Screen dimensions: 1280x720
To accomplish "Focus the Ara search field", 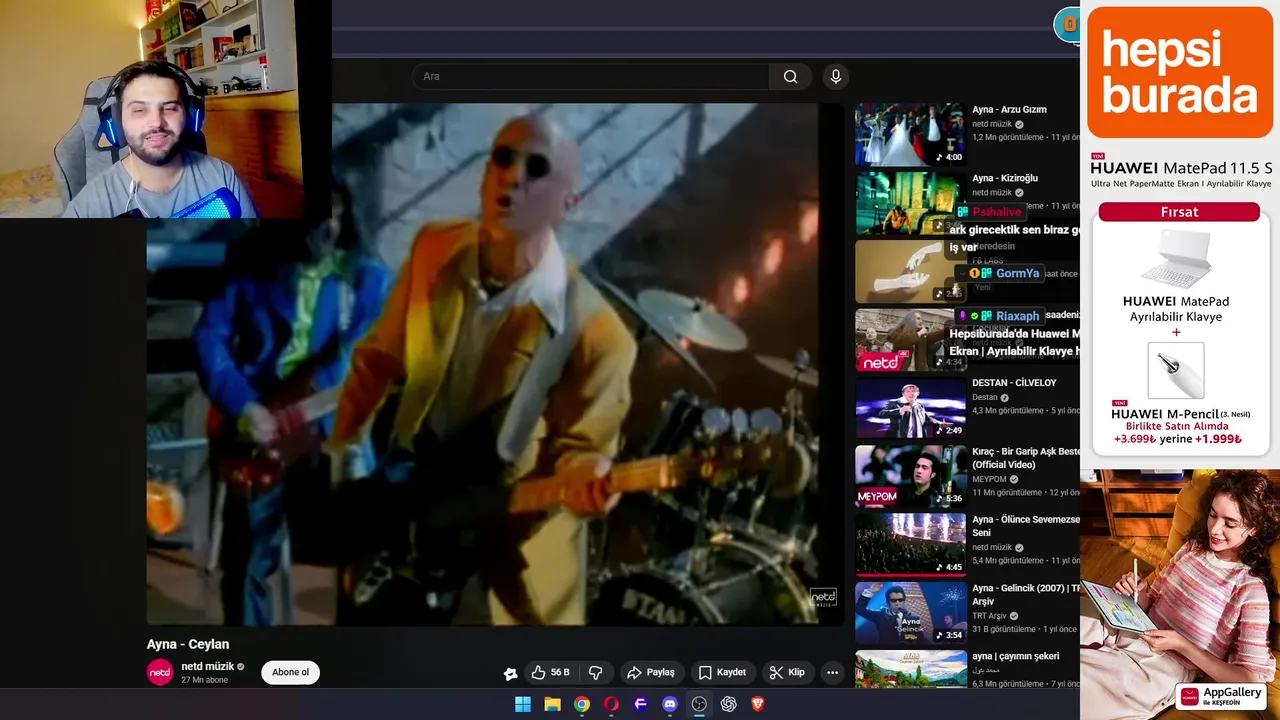I will point(590,77).
